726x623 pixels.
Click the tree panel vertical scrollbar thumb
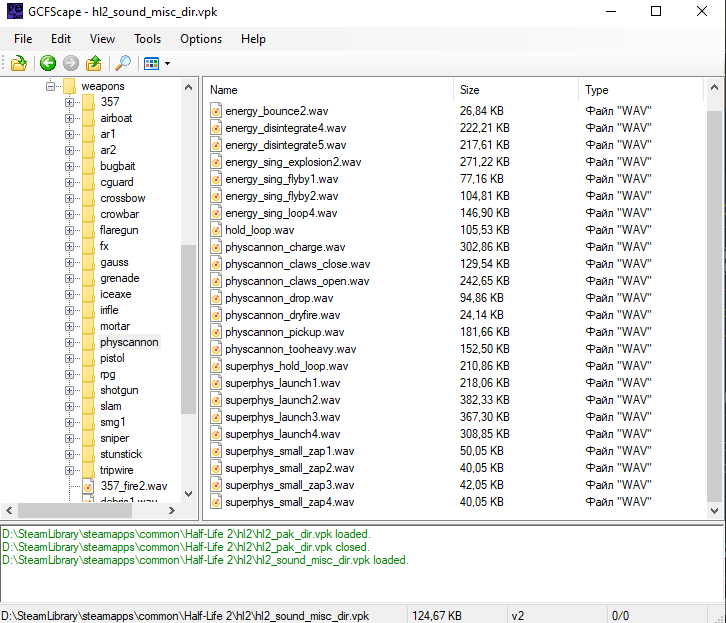pyautogui.click(x=188, y=330)
